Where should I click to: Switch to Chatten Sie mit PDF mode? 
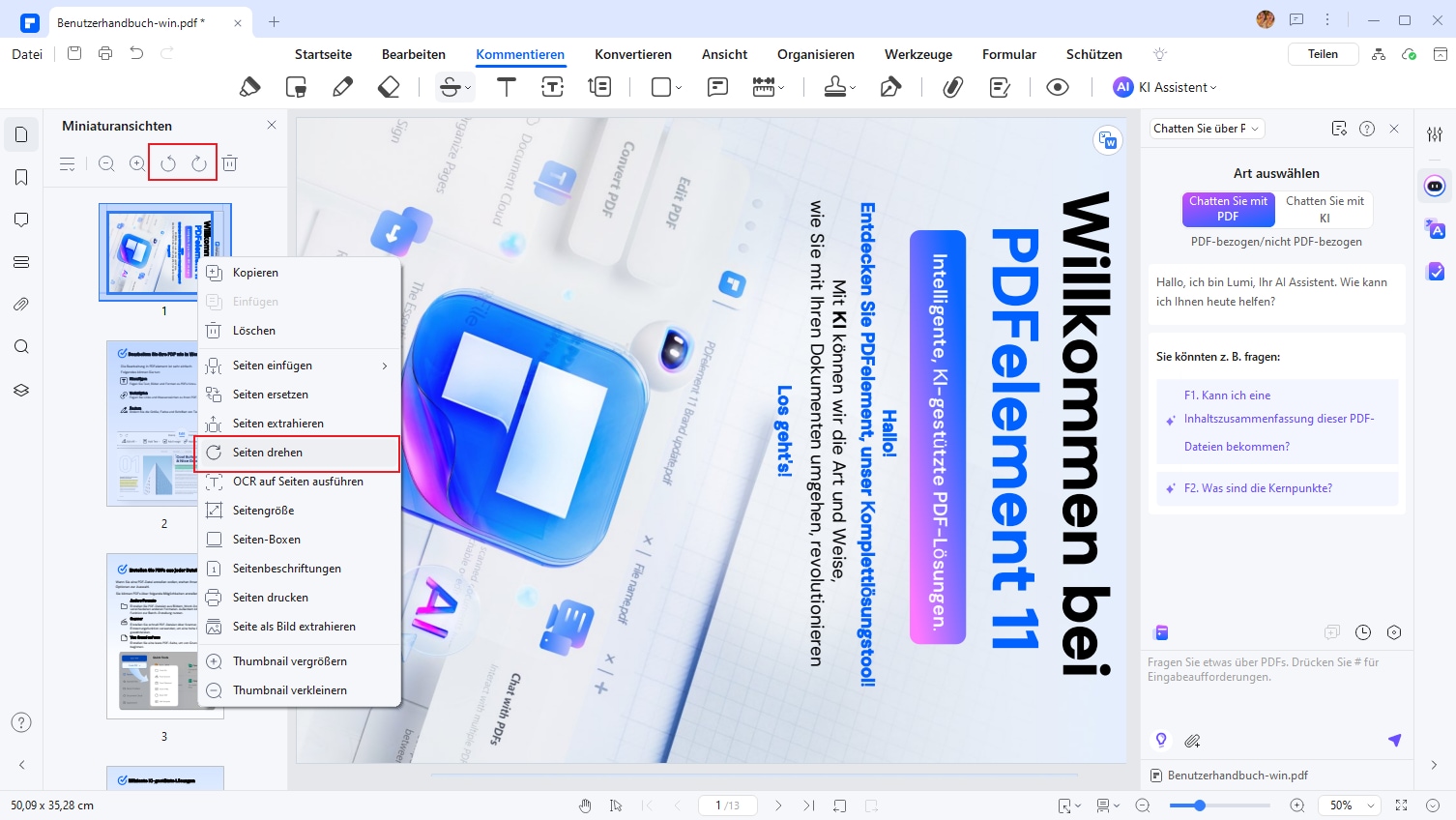[x=1228, y=209]
